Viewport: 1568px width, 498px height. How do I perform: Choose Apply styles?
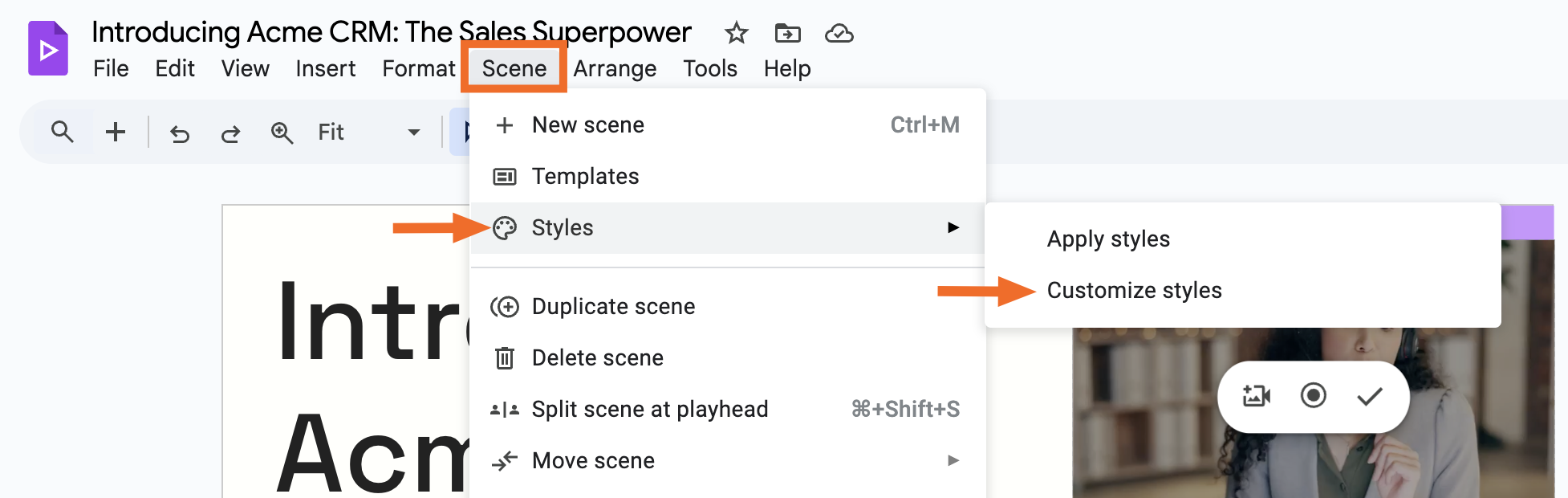click(x=1242, y=239)
